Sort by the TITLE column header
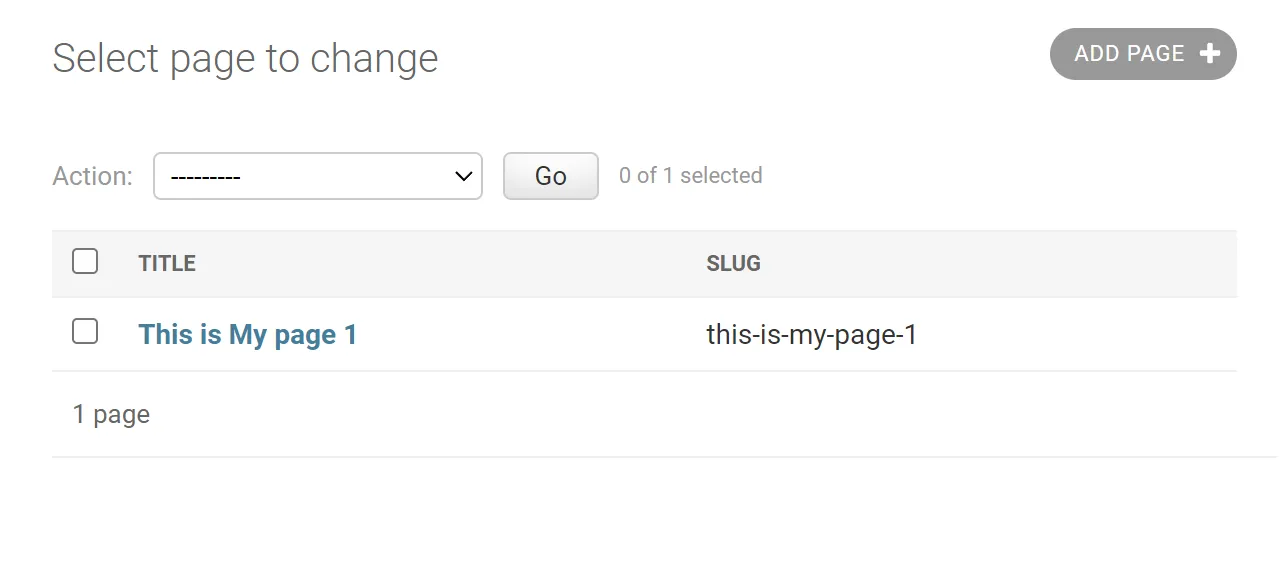 pyautogui.click(x=167, y=264)
